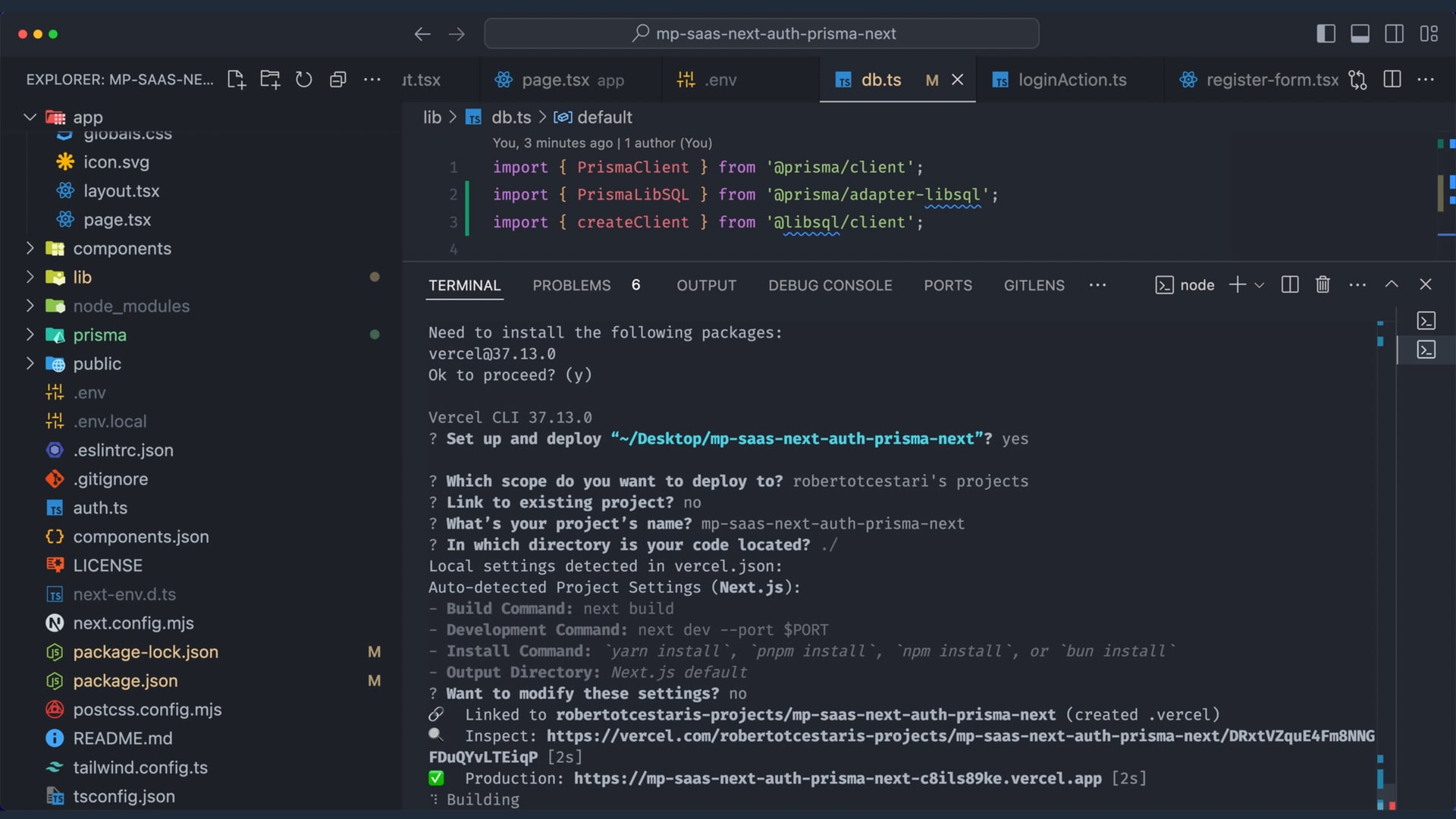Open tailwind.config.ts in the file tree
This screenshot has width=1456, height=819.
140,767
